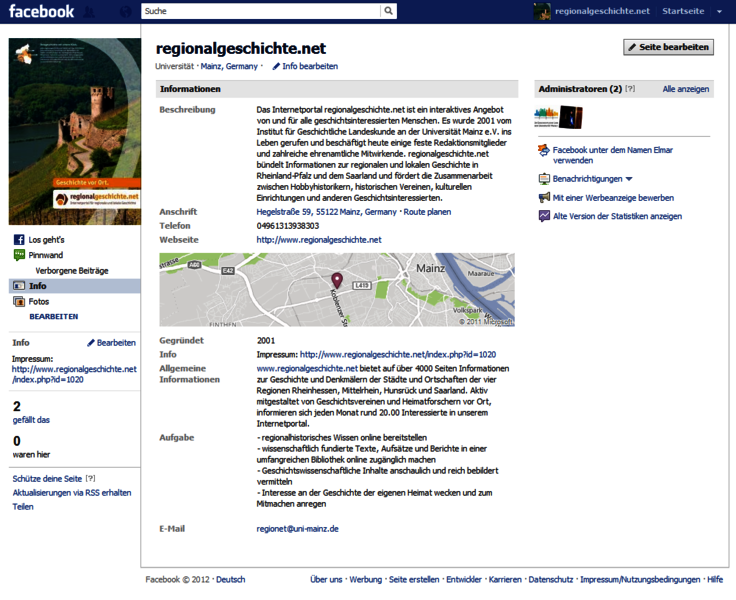Screen dimensions: 736x600
Task: Open Startseite in the top bar
Action: 683,11
